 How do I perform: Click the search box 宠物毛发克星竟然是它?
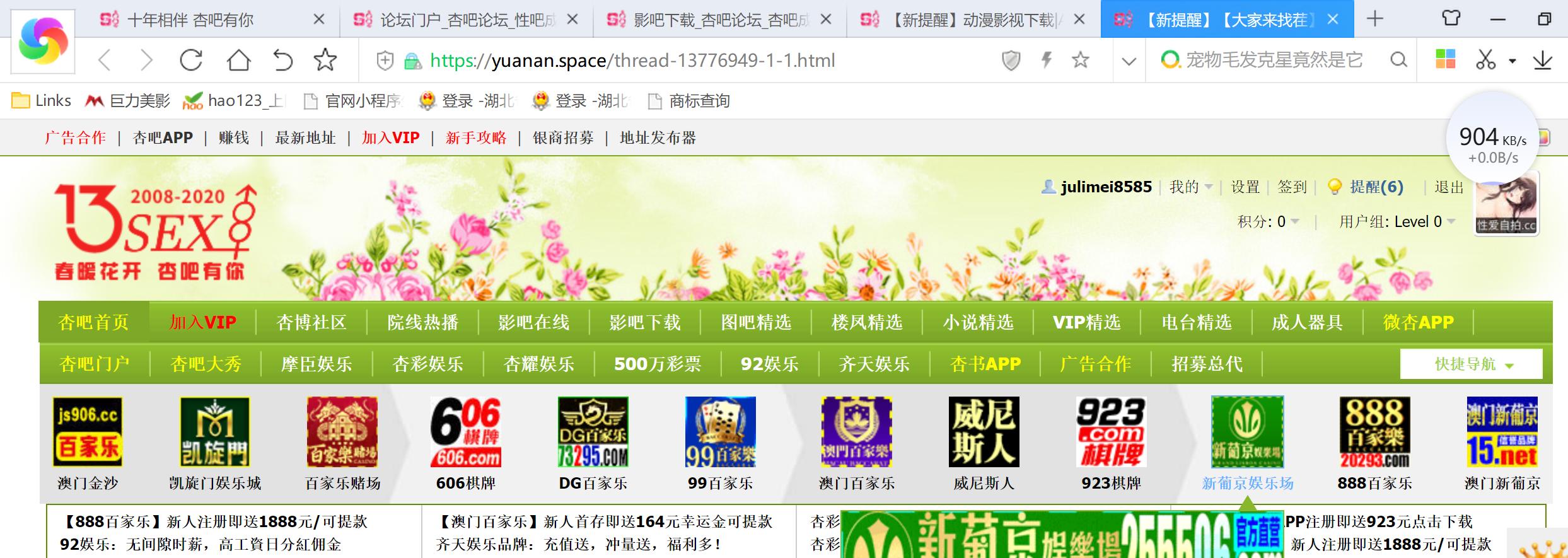(1274, 61)
